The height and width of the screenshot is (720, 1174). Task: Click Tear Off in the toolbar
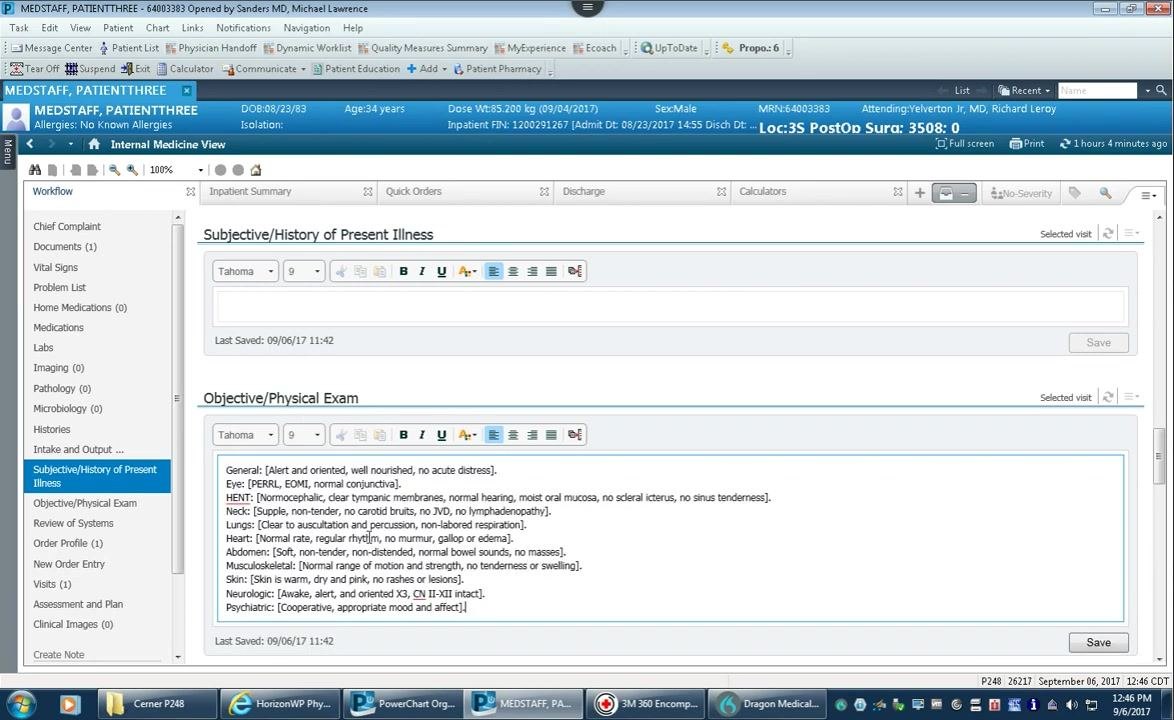(34, 69)
